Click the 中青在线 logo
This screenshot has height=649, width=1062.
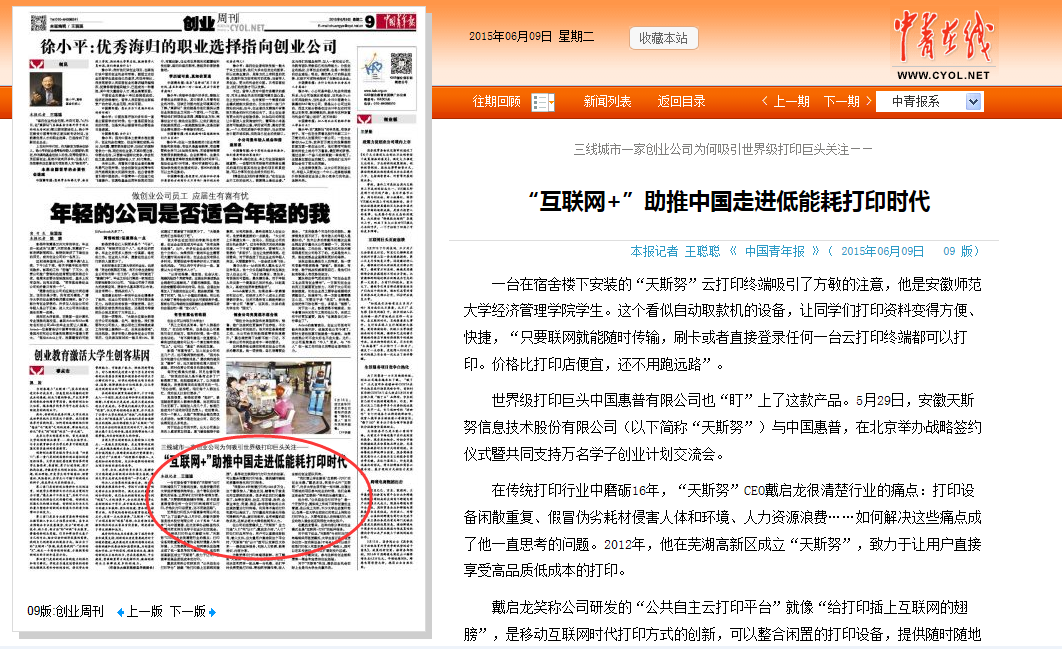[943, 37]
